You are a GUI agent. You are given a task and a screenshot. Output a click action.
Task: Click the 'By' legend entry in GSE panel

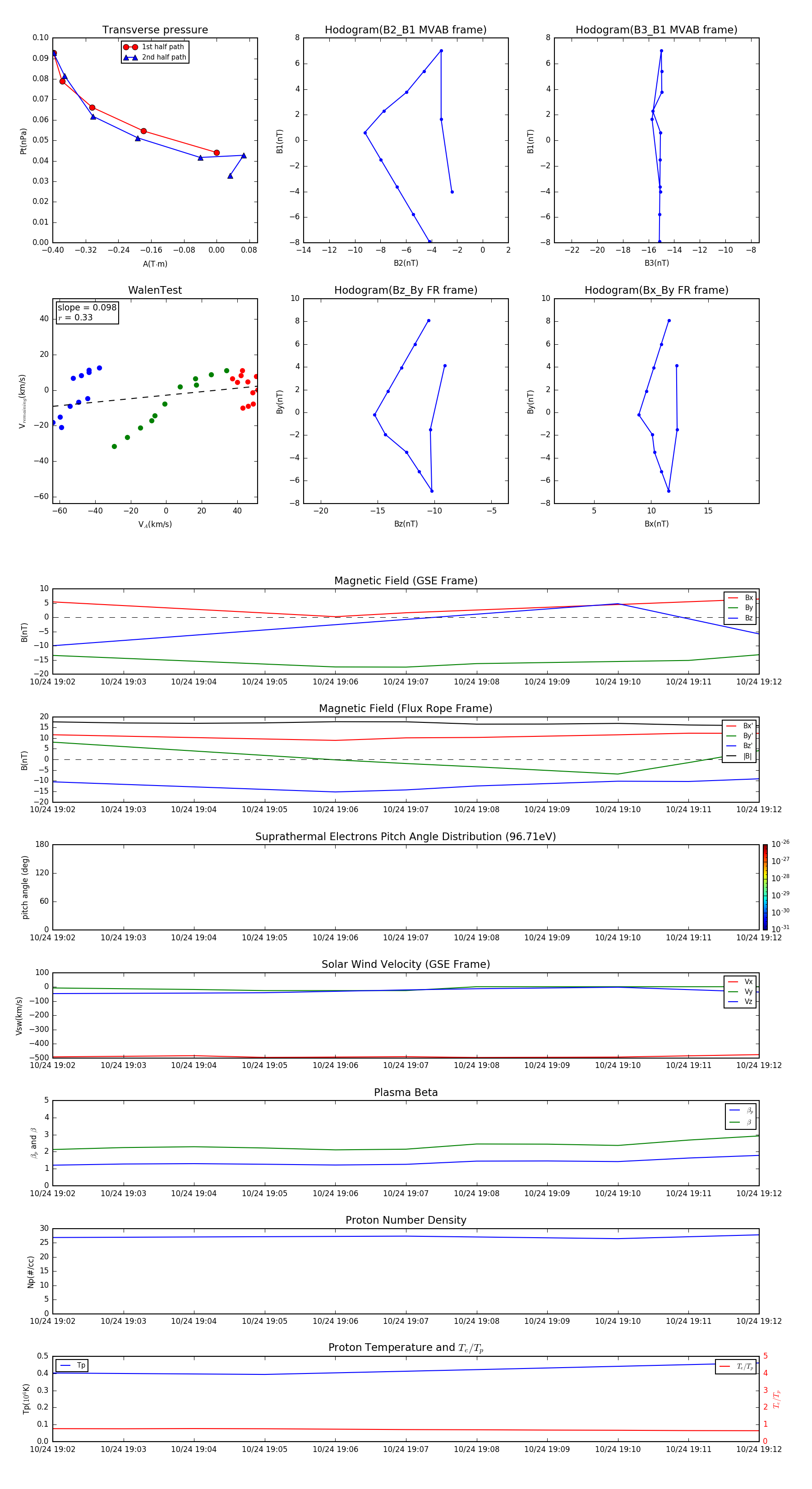[x=741, y=607]
